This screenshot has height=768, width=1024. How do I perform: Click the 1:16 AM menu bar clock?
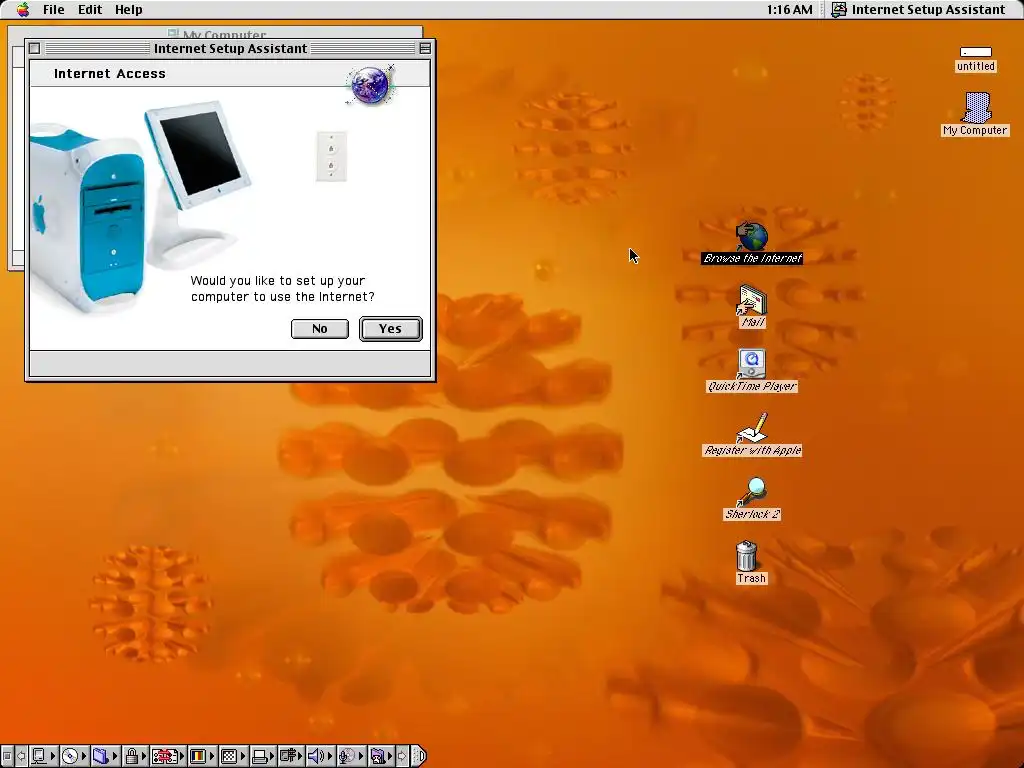(x=790, y=9)
